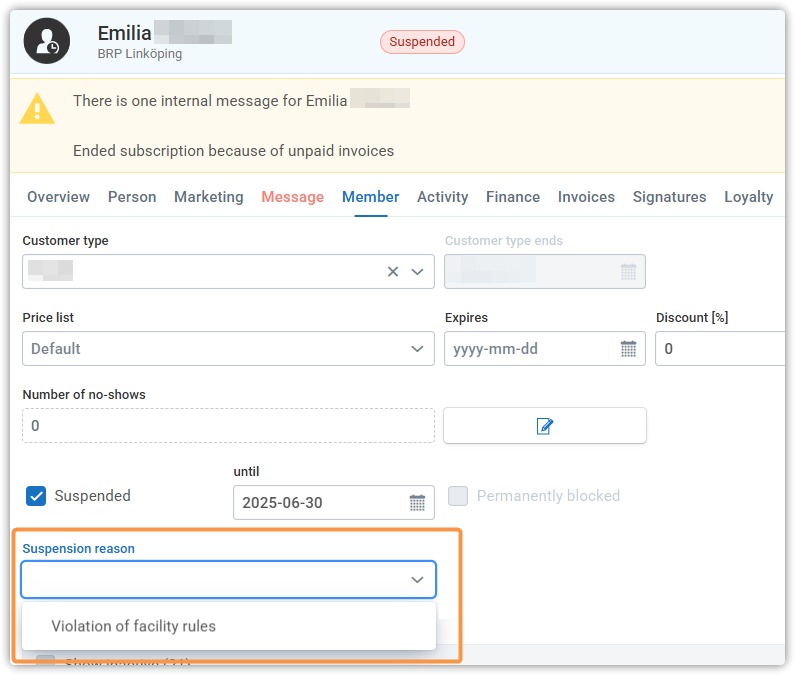Select Violation of facility rules option

[134, 626]
